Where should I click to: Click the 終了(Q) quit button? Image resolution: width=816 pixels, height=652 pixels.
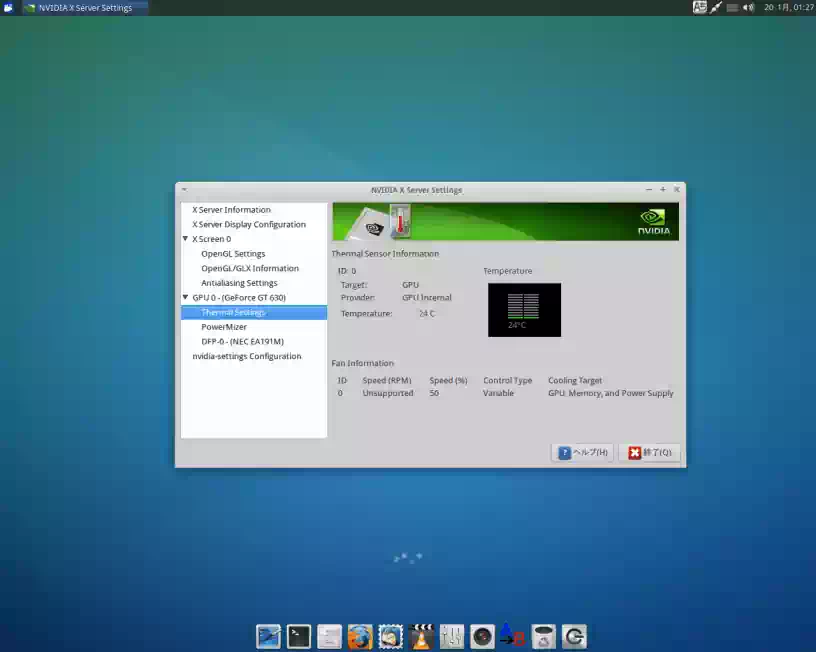coord(649,452)
